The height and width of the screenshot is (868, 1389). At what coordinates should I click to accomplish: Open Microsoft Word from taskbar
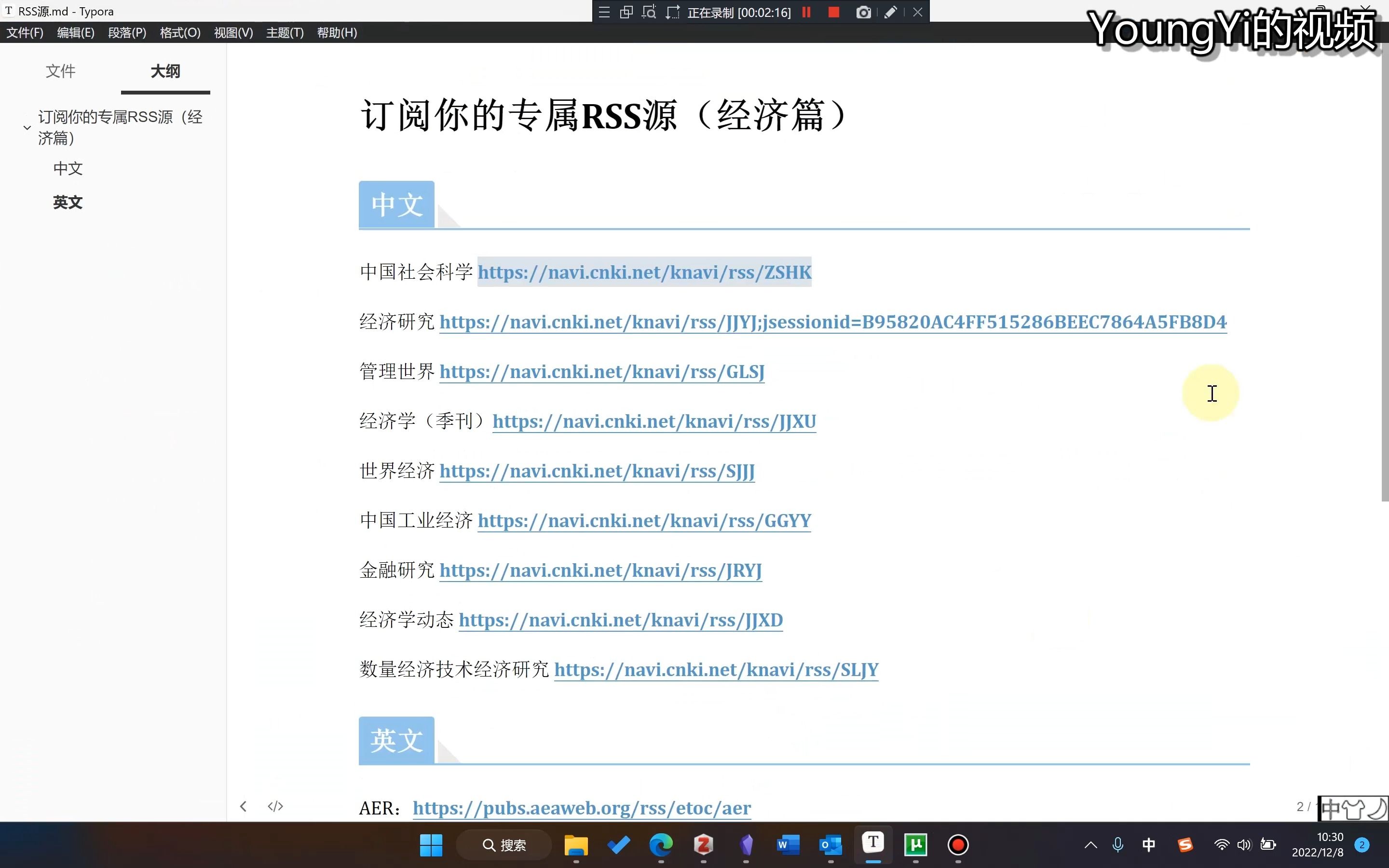(788, 845)
